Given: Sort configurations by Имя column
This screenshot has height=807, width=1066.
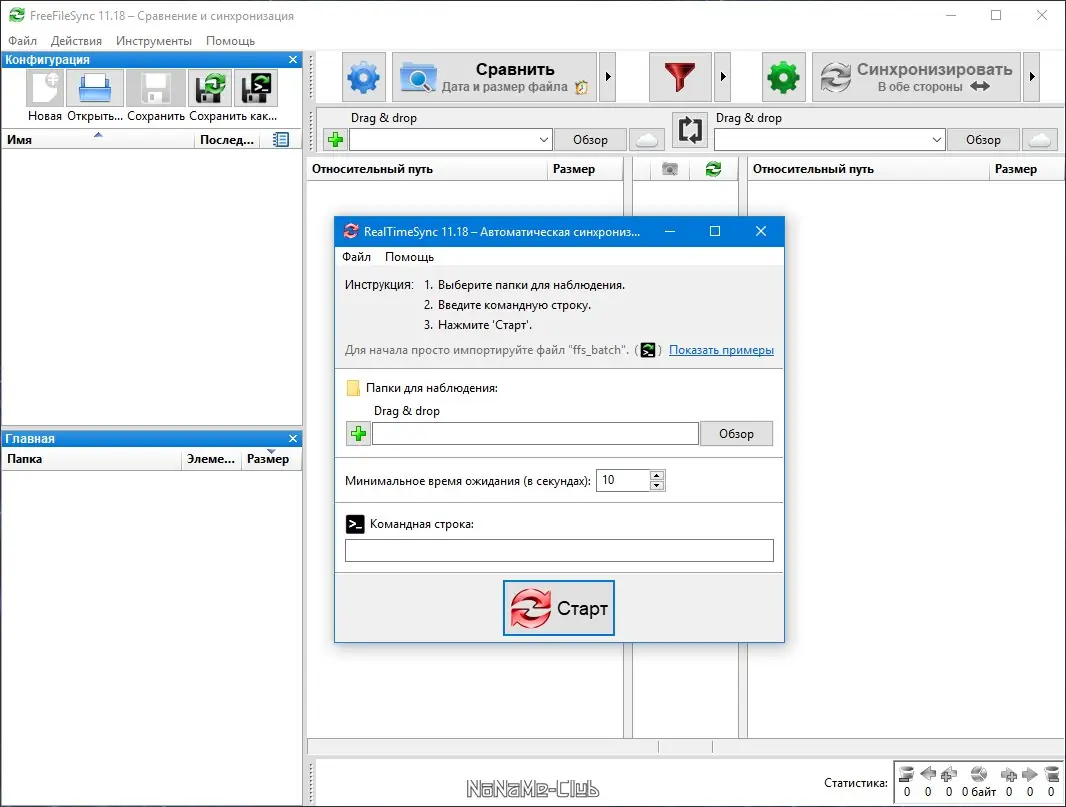Looking at the screenshot, I should (x=98, y=139).
